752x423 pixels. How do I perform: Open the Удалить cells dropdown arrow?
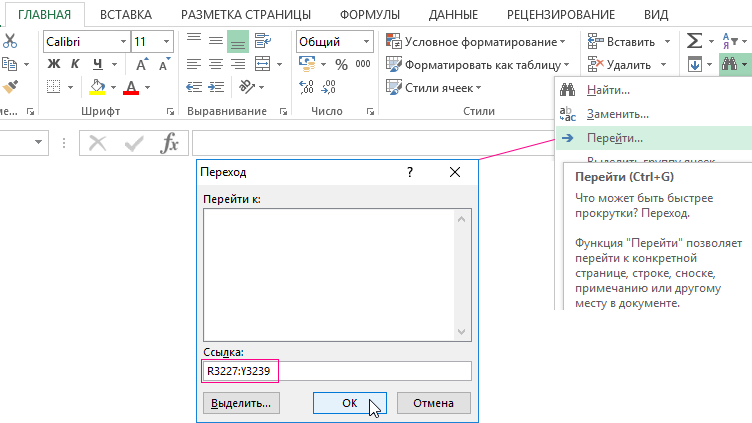click(x=663, y=65)
